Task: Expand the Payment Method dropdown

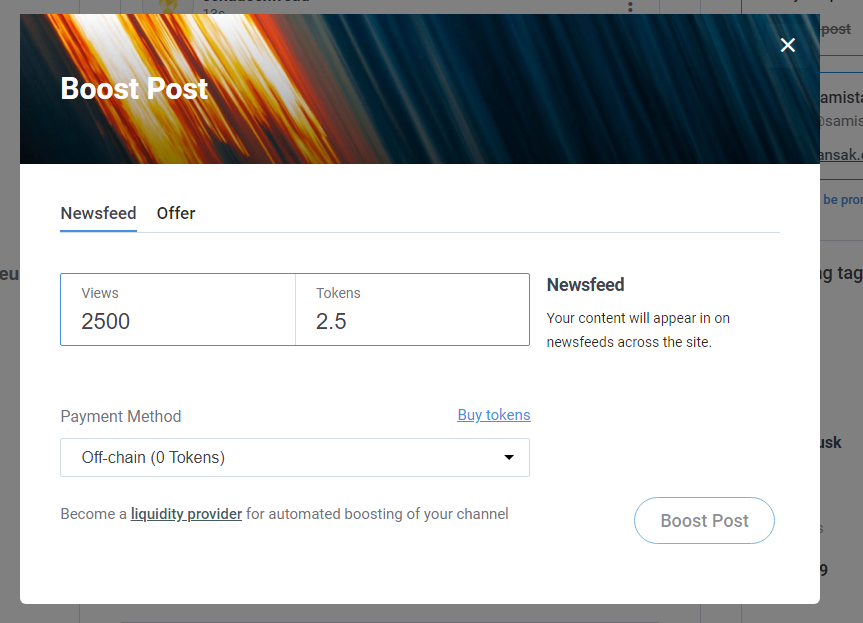Action: coord(295,457)
